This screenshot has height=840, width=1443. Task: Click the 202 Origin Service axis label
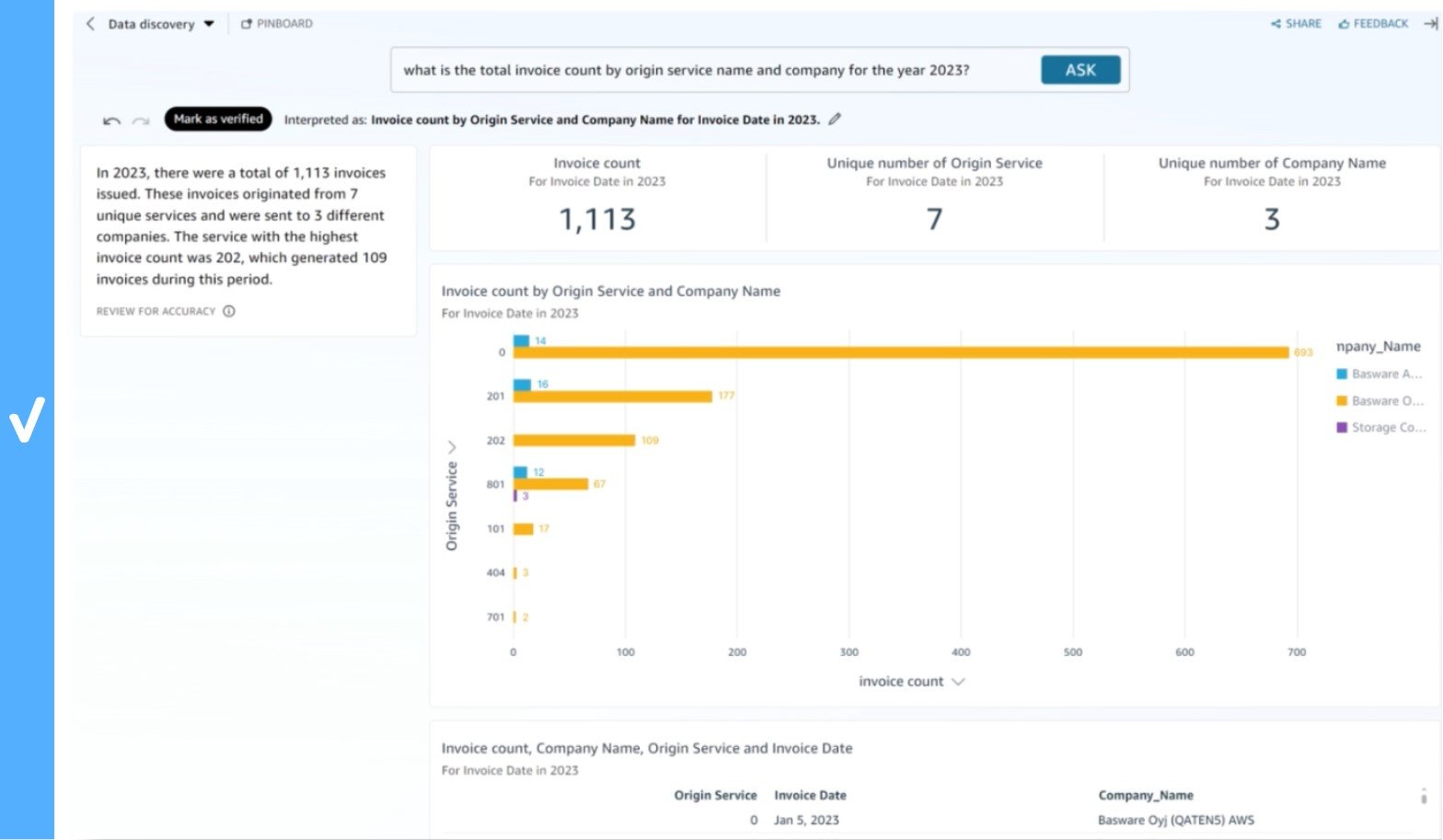[x=496, y=441]
